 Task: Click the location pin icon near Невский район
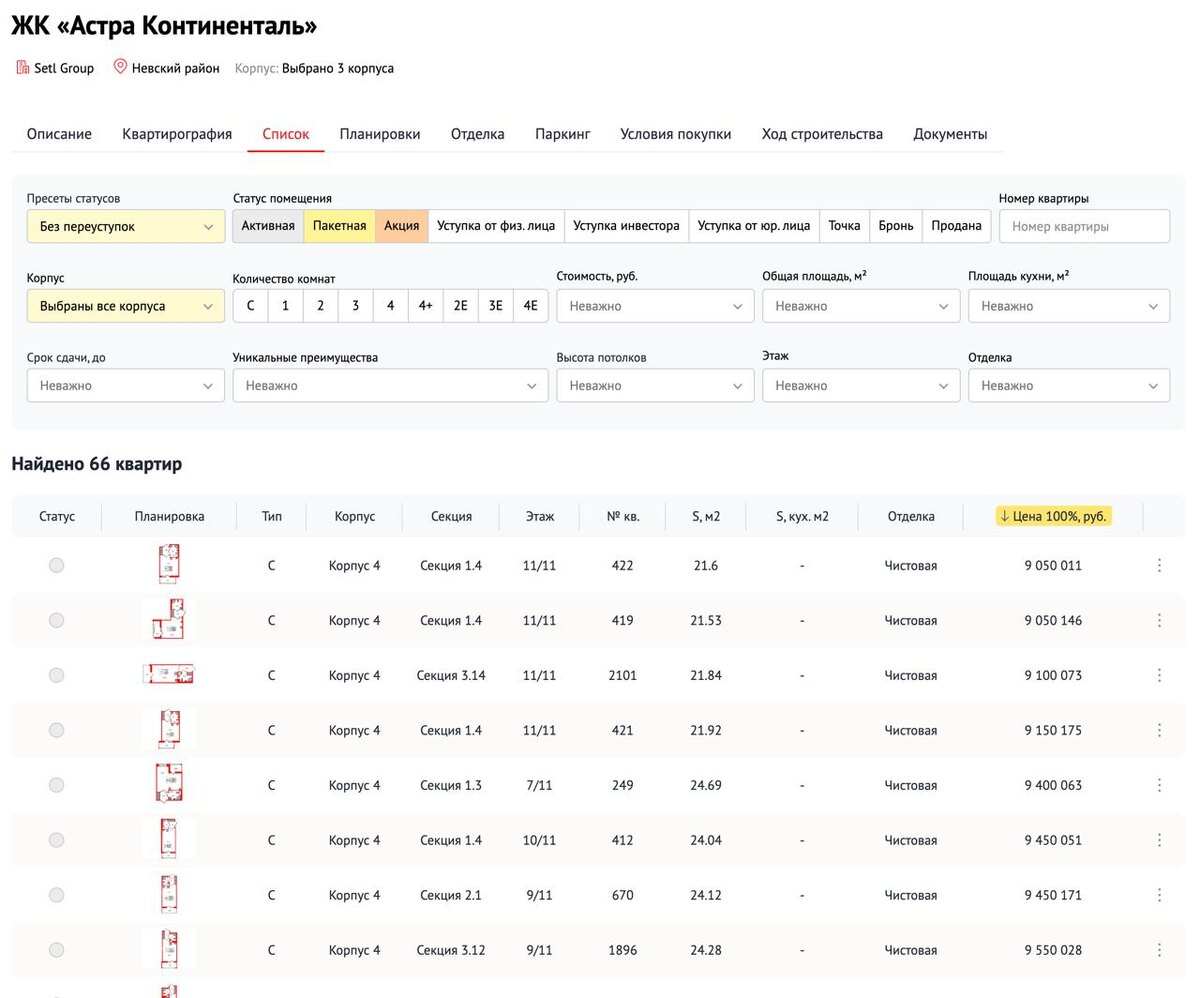120,68
